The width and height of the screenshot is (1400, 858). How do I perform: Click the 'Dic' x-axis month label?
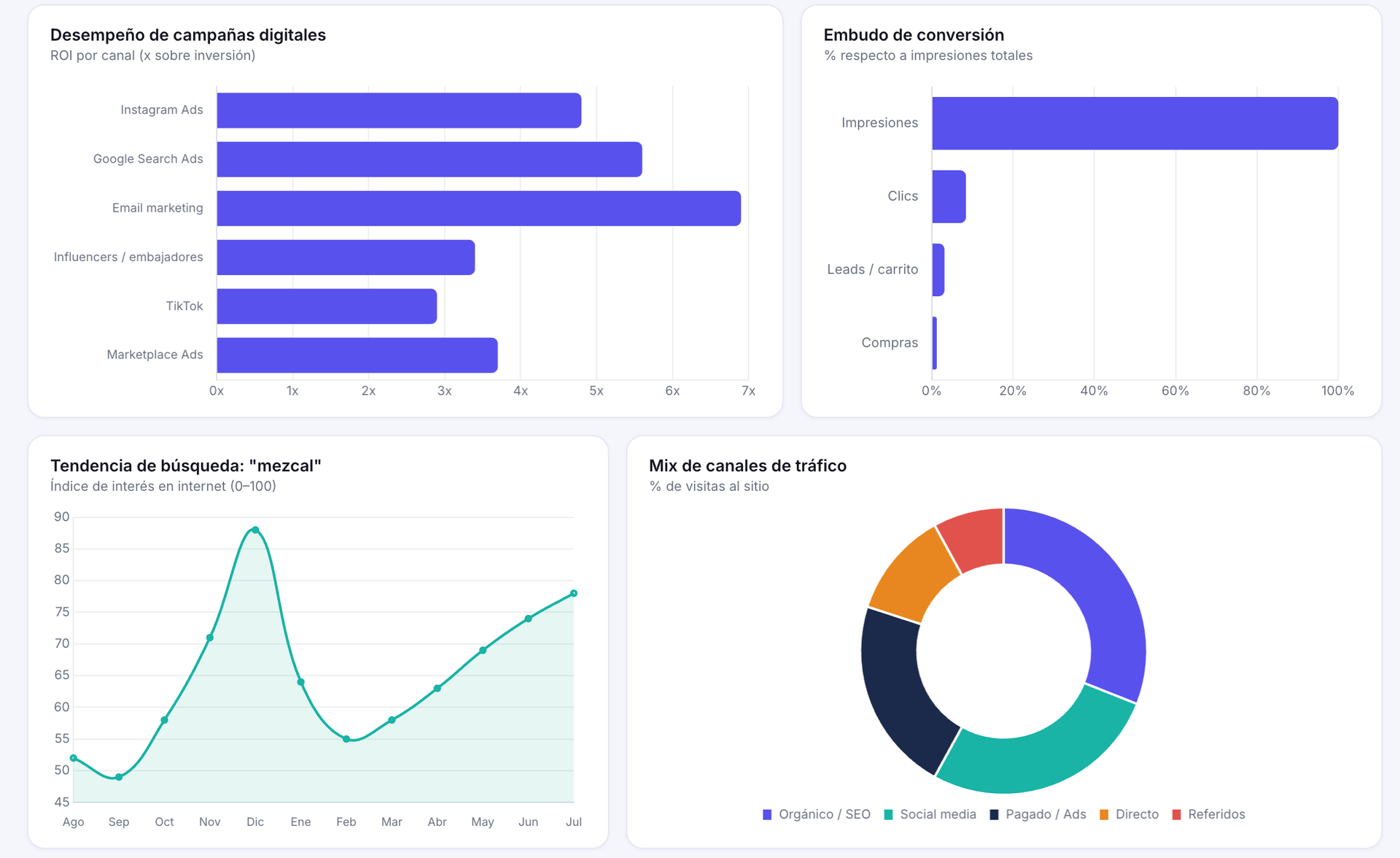click(255, 822)
